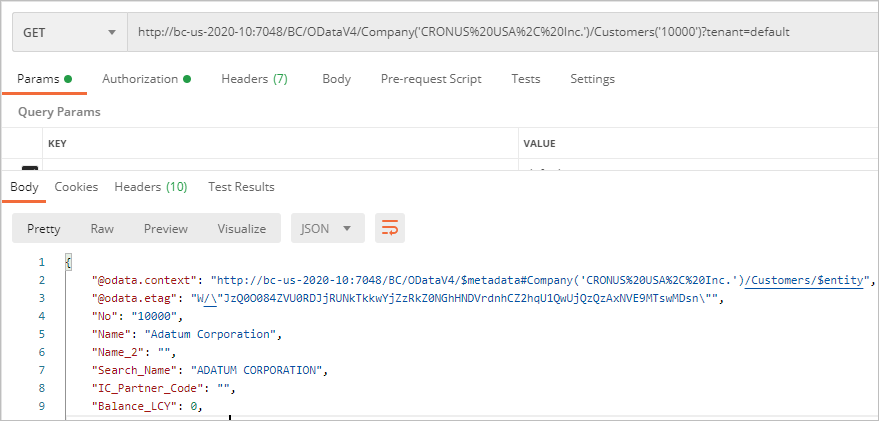Select the Pretty response view
This screenshot has width=879, height=421.
coord(44,229)
